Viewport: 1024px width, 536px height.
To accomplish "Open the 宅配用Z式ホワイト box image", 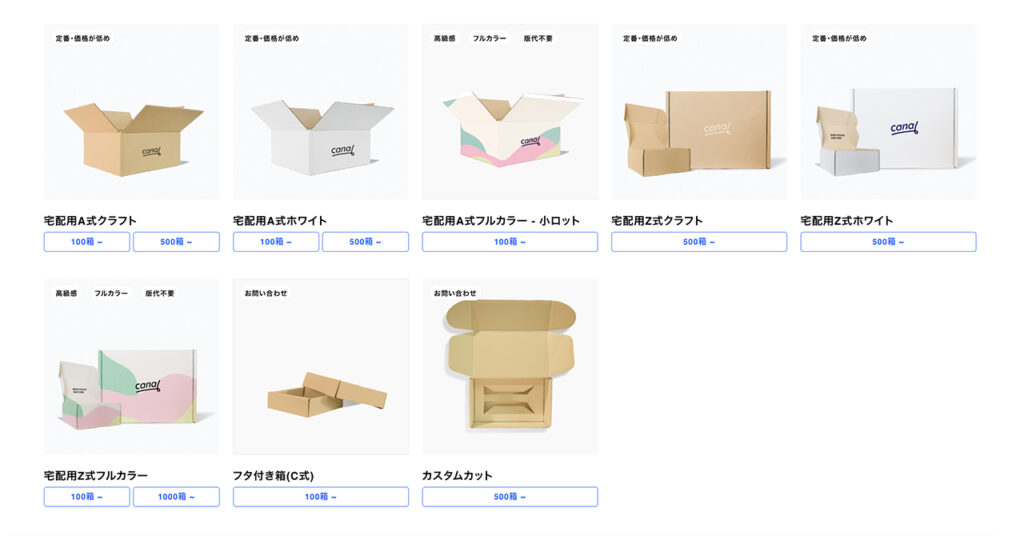I will click(888, 112).
